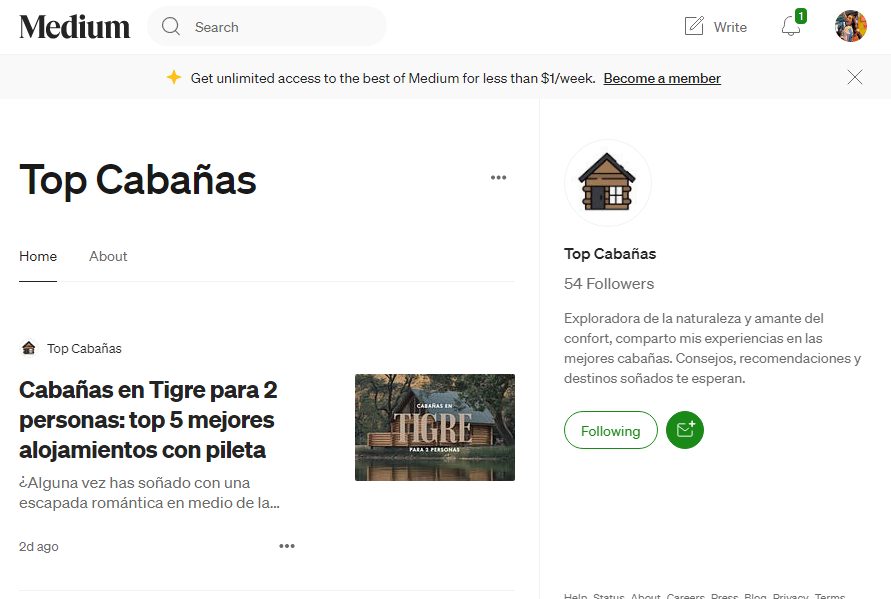Click the sidebar Top Cabañas name
This screenshot has width=891, height=599.
[x=610, y=254]
